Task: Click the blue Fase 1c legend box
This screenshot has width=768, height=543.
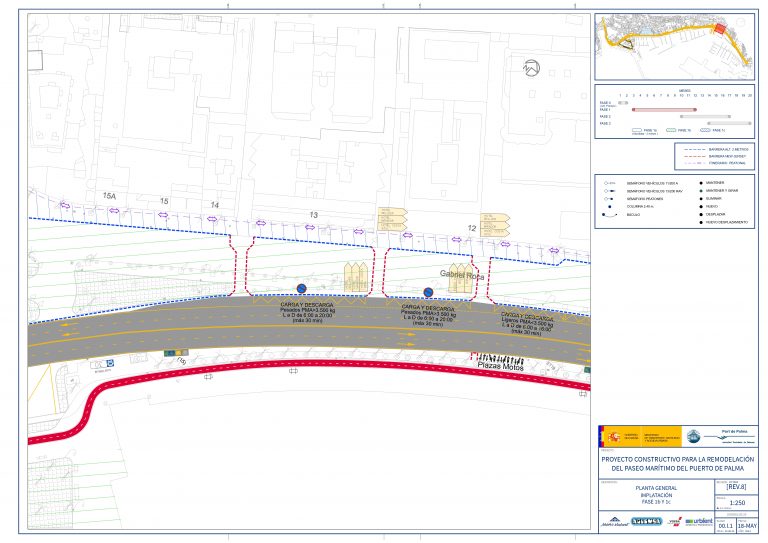Action: point(705,130)
